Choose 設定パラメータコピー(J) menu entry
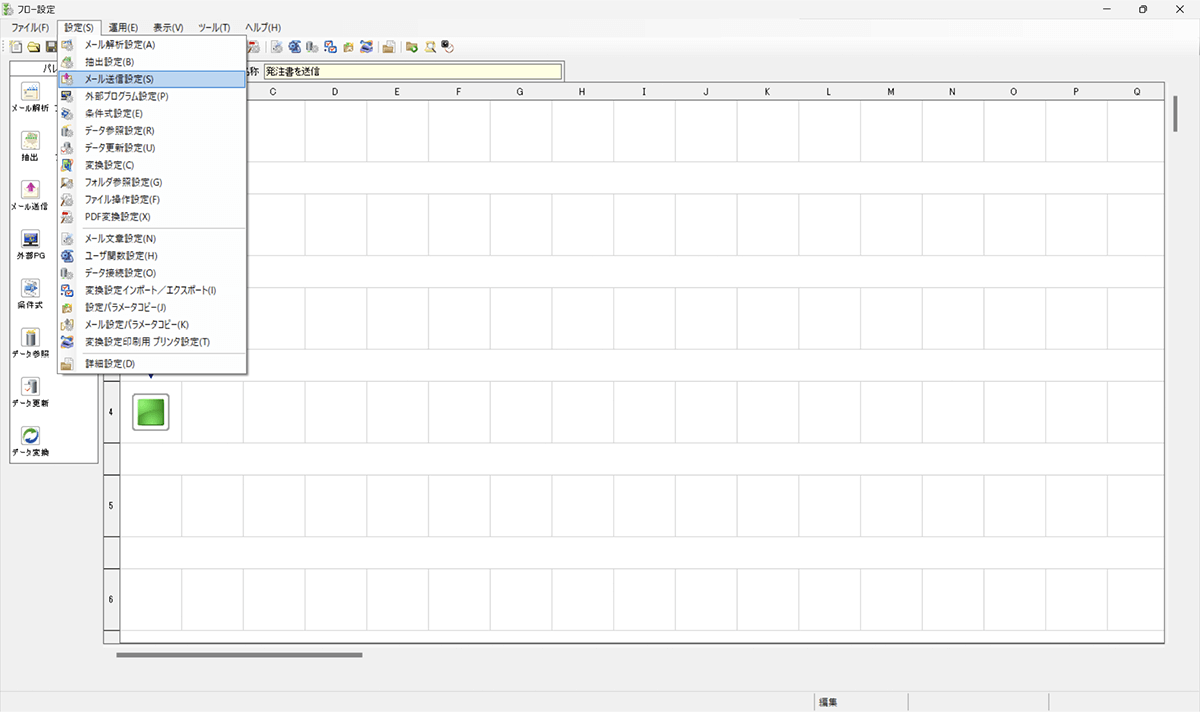The height and width of the screenshot is (712, 1200). 152,307
